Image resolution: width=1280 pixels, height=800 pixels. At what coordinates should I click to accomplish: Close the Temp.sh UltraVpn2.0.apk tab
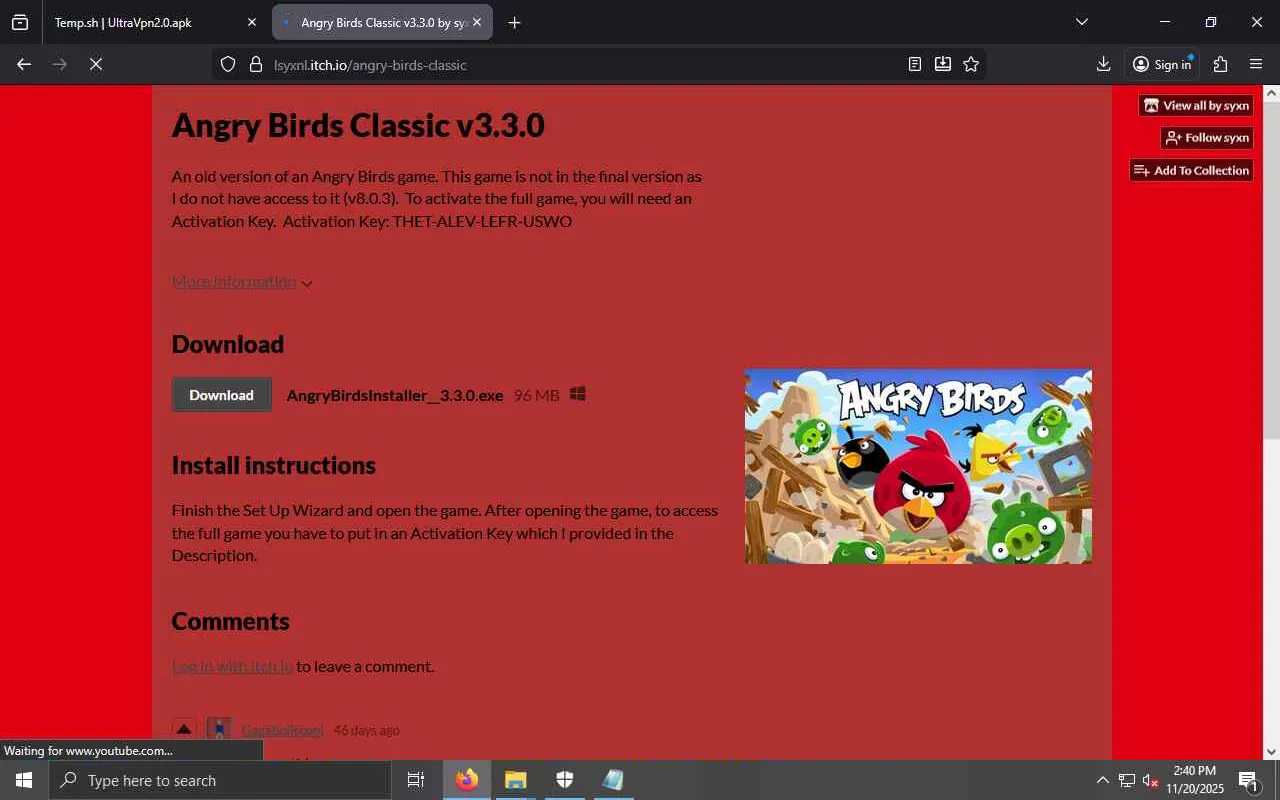[251, 22]
